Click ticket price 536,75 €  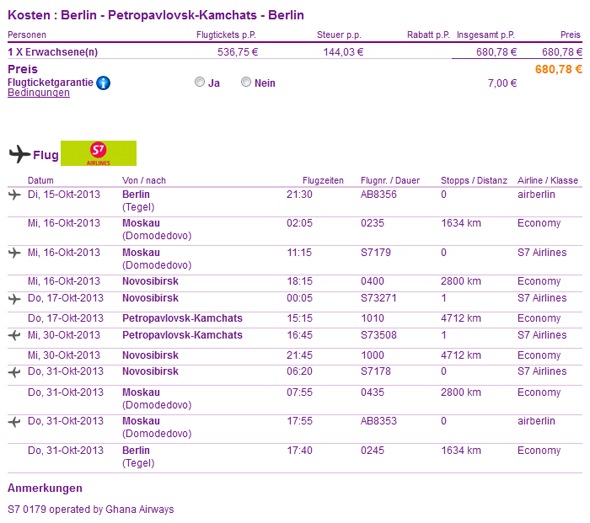pyautogui.click(x=238, y=52)
